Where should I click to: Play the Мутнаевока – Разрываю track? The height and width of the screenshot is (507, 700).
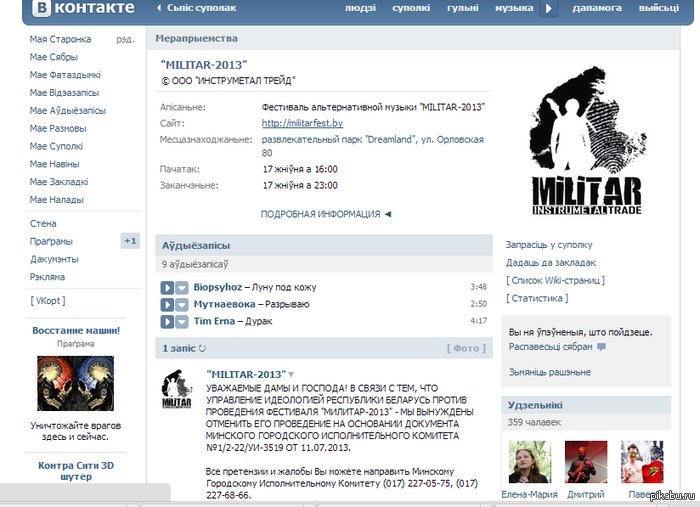point(167,304)
